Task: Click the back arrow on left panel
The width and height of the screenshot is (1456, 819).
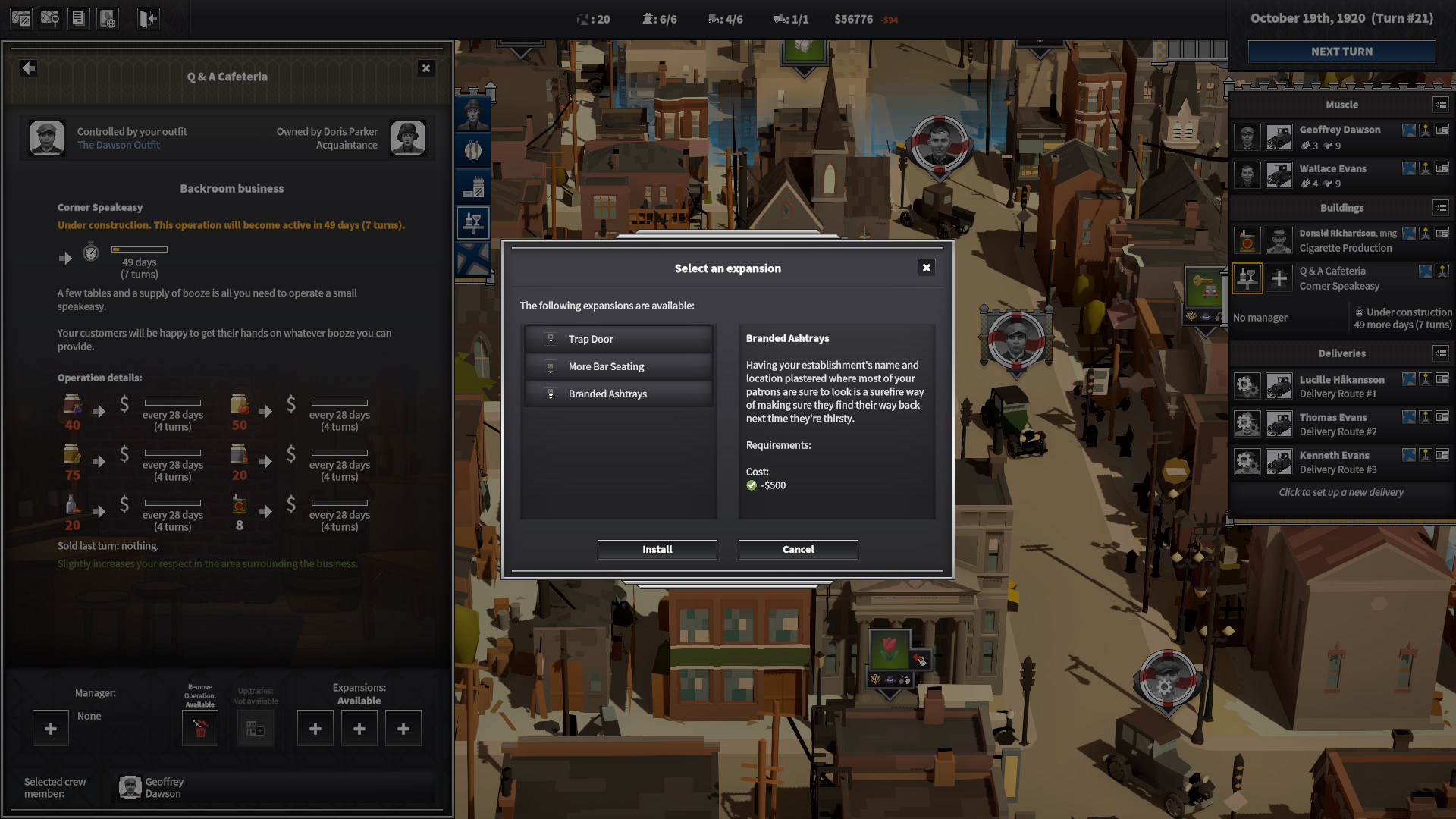Action: pos(29,68)
